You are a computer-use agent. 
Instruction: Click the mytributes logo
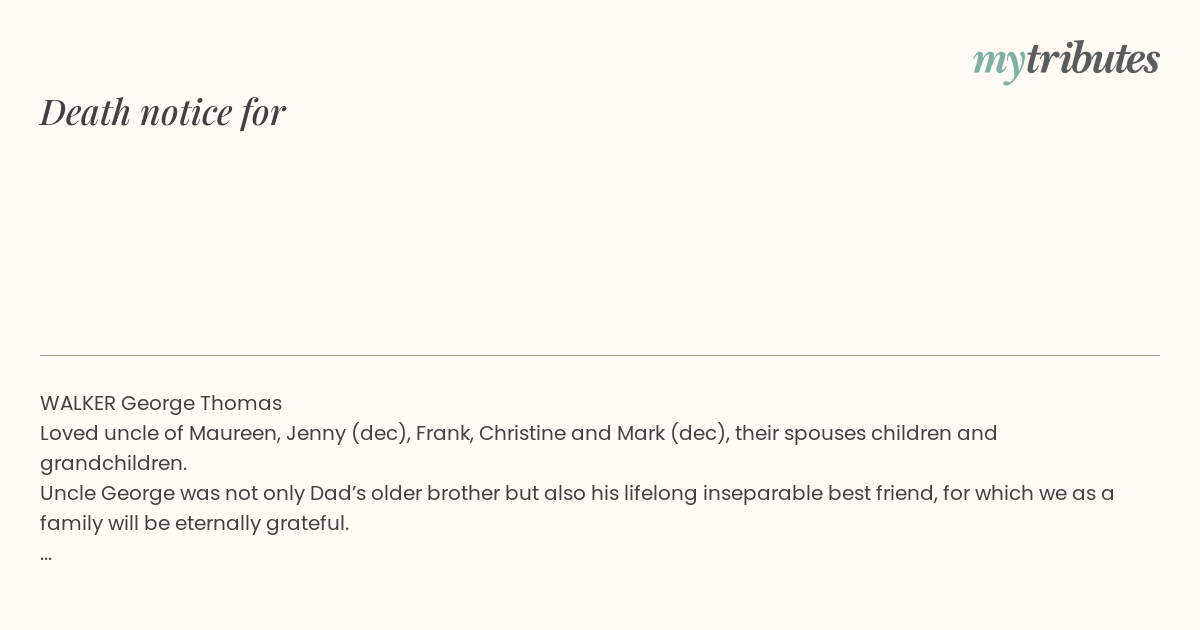(1066, 60)
